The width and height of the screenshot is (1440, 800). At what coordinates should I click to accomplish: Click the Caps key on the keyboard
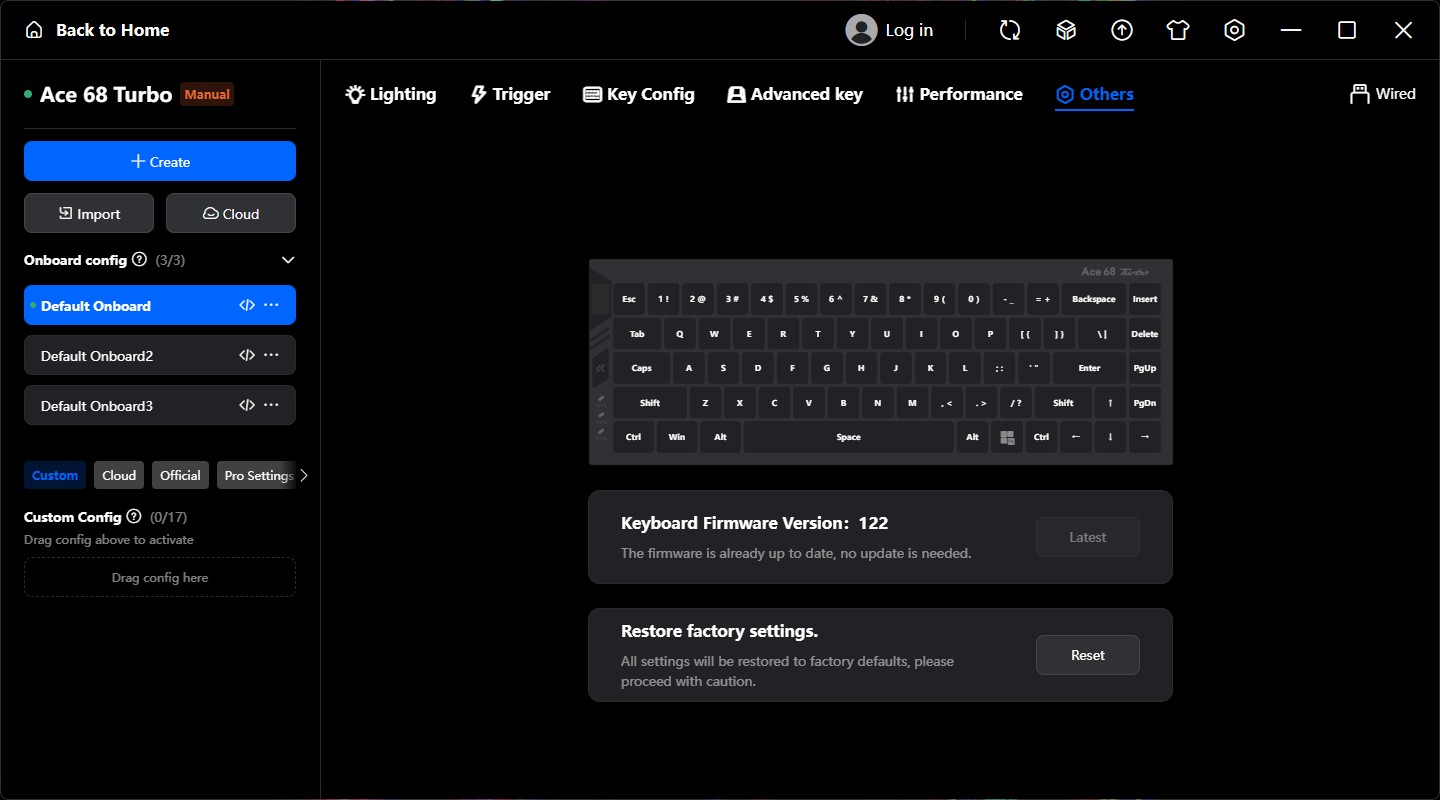642,368
